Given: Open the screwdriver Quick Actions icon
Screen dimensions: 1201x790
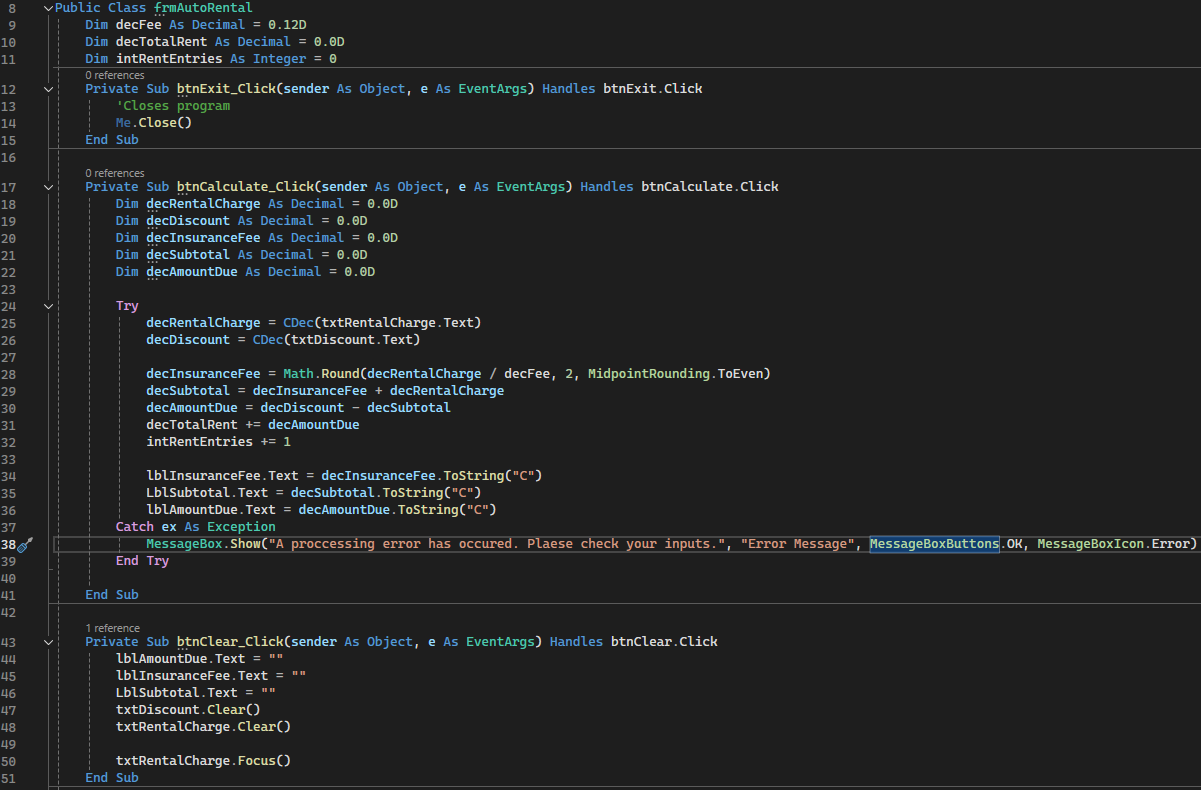Looking at the screenshot, I should (27, 544).
